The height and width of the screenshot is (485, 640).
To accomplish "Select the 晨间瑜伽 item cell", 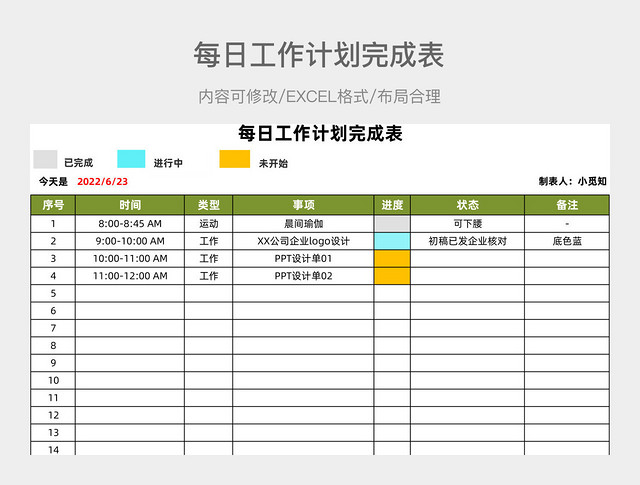I will pos(303,224).
